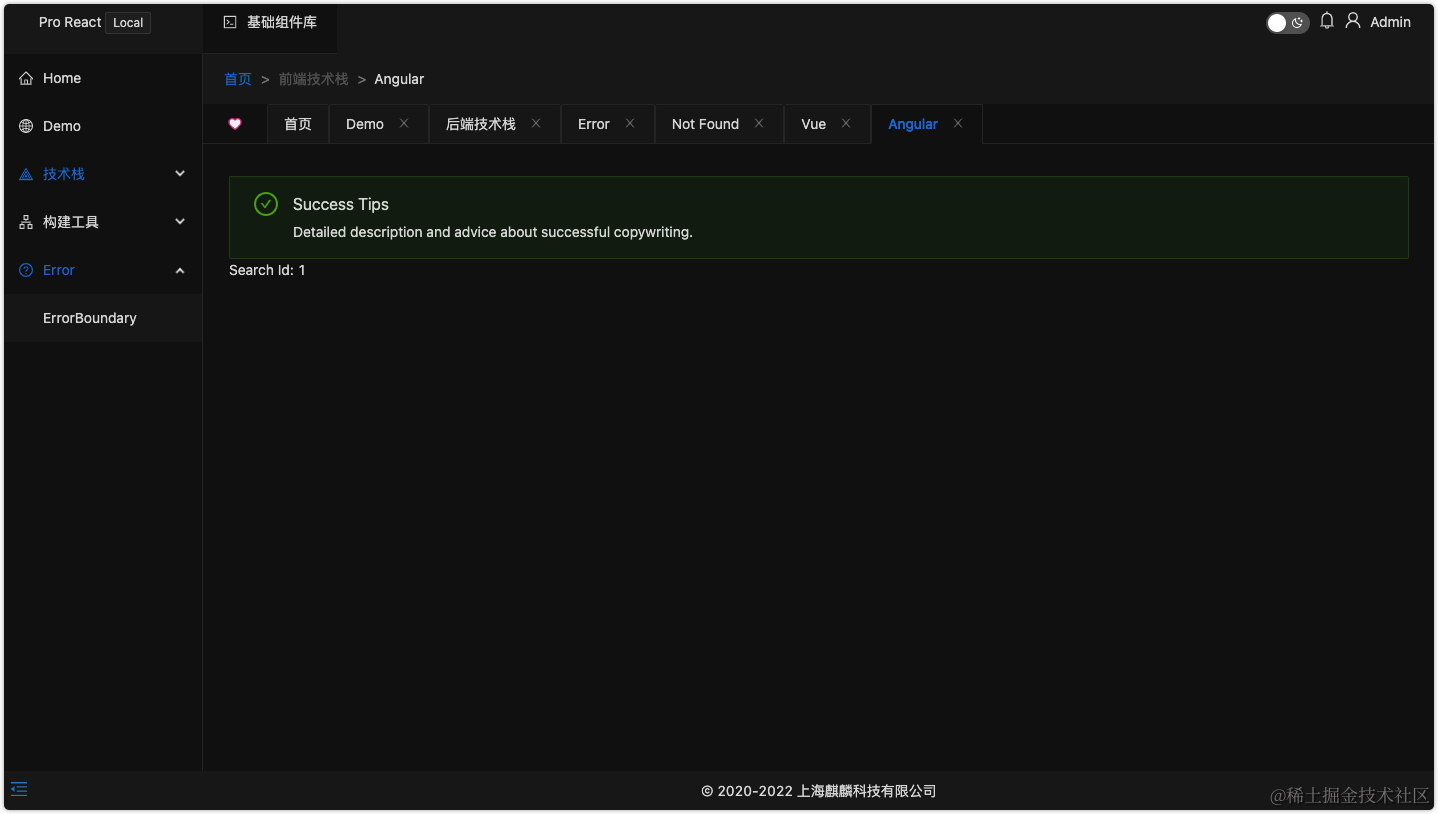The height and width of the screenshot is (814, 1438).
Task: Click the notification bell icon
Action: click(1327, 21)
